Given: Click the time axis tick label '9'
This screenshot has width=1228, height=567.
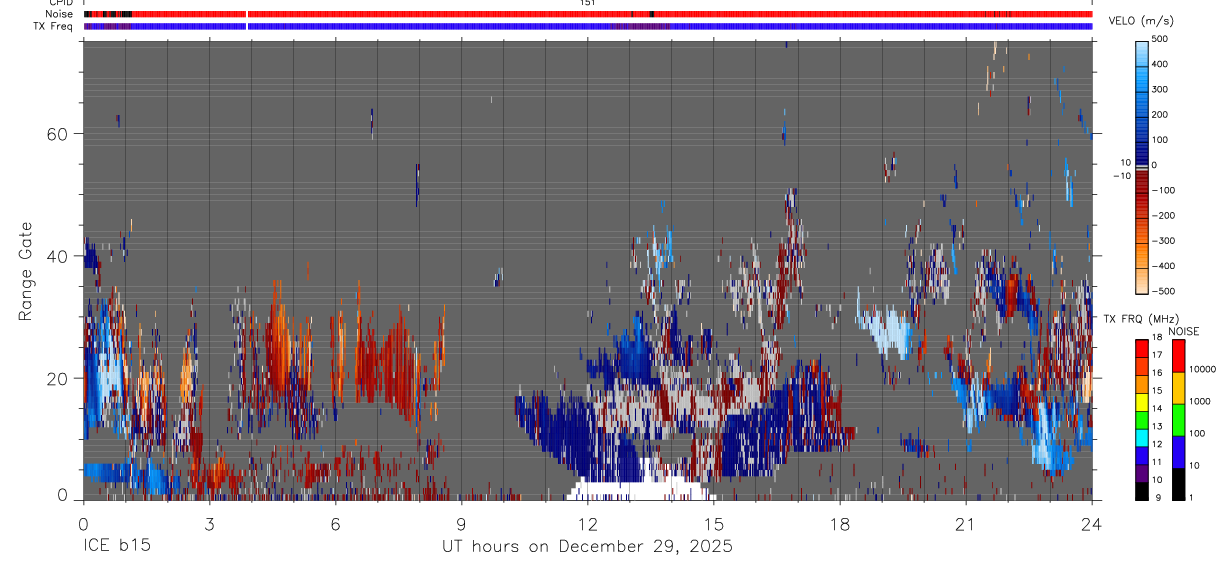Looking at the screenshot, I should [x=461, y=524].
